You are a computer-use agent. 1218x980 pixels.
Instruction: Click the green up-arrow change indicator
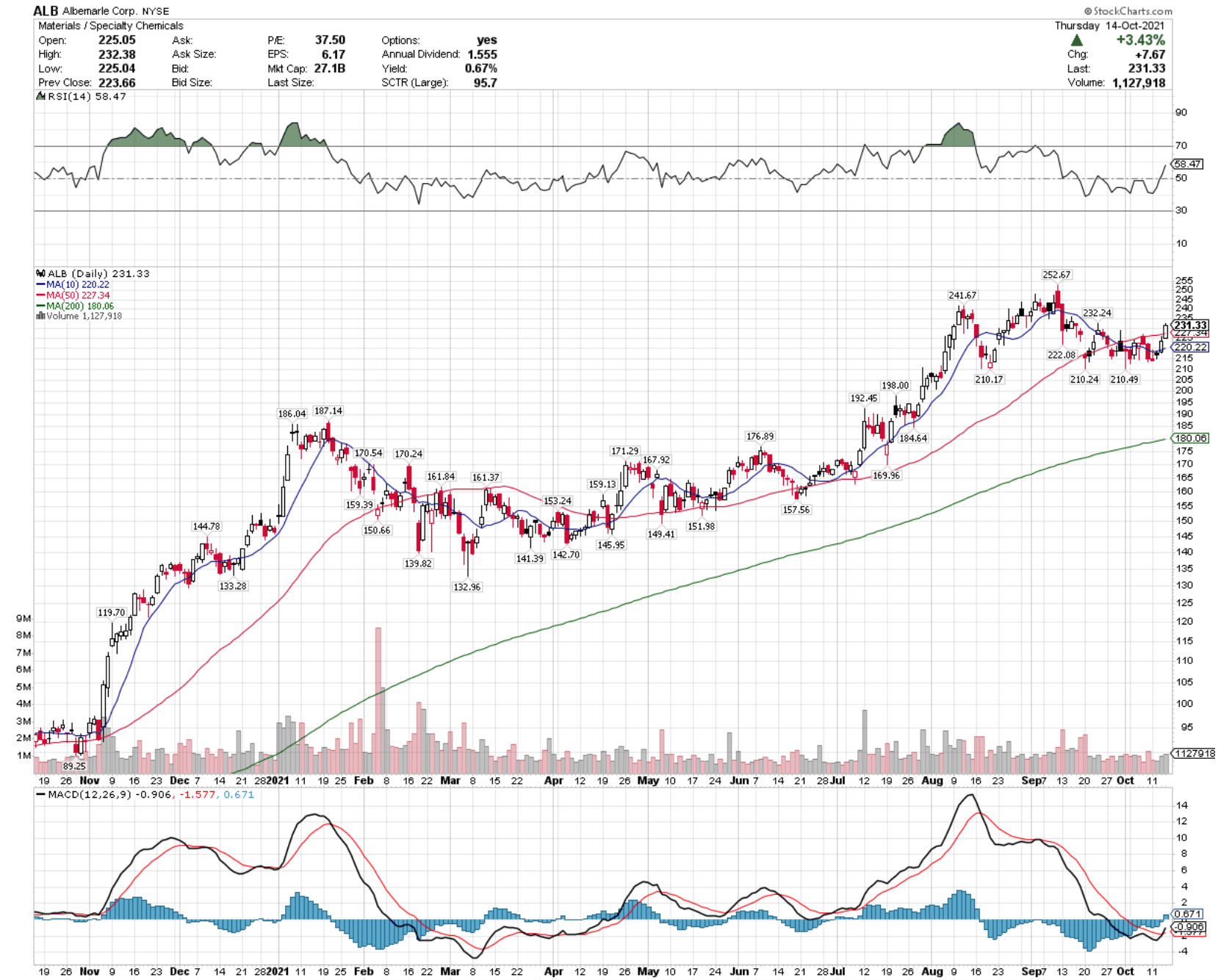[x=1076, y=40]
